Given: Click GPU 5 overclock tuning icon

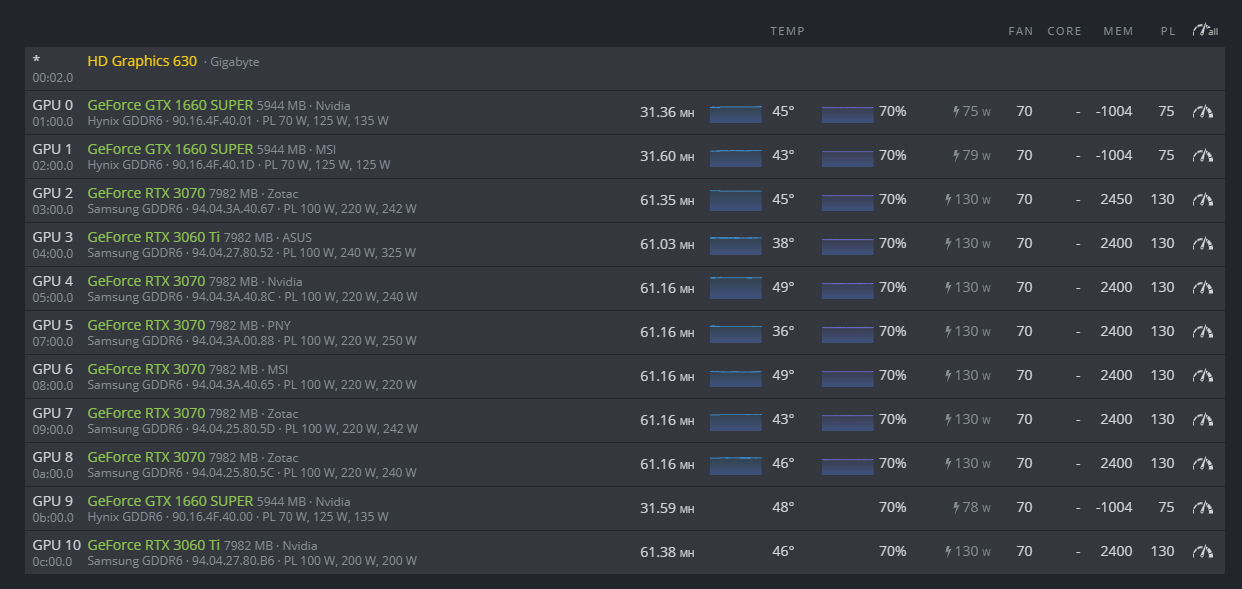Looking at the screenshot, I should click(x=1202, y=332).
